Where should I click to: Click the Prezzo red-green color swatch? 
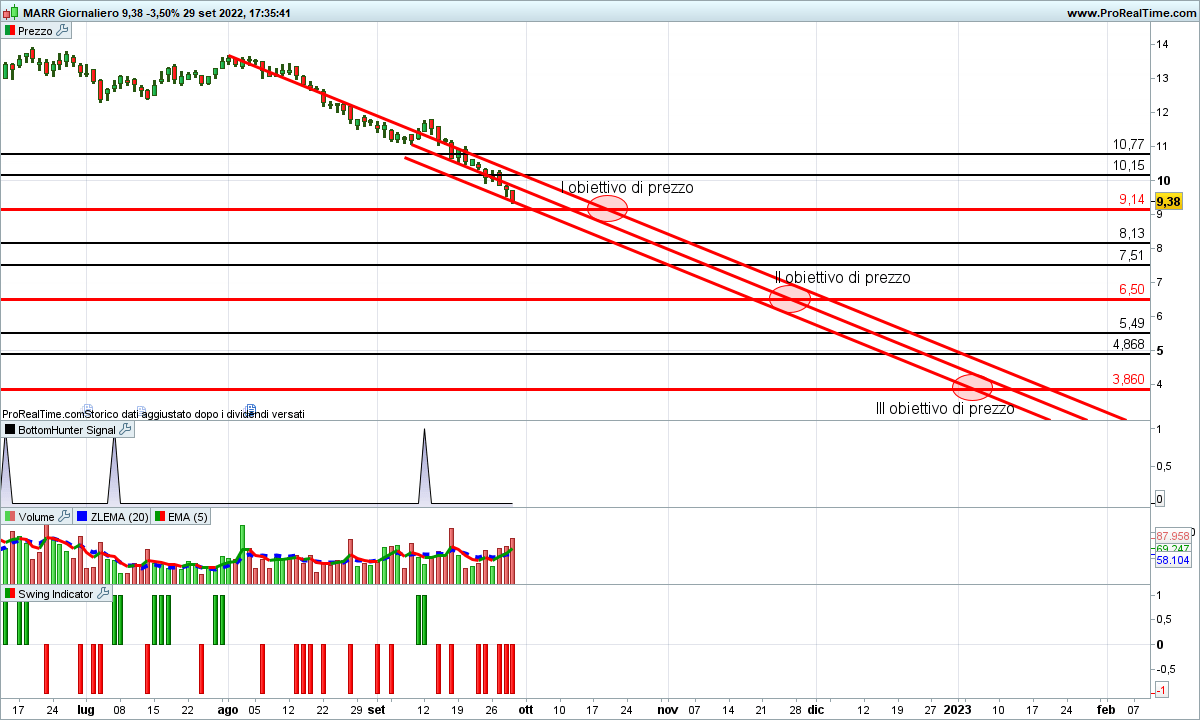click(x=10, y=31)
